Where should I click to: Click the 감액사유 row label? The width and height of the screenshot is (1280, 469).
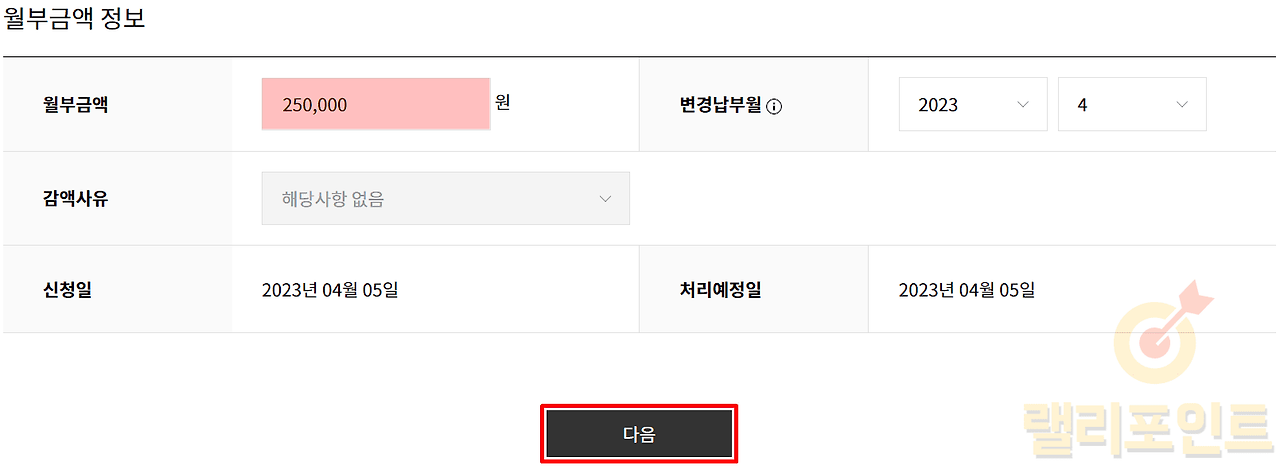[x=76, y=198]
